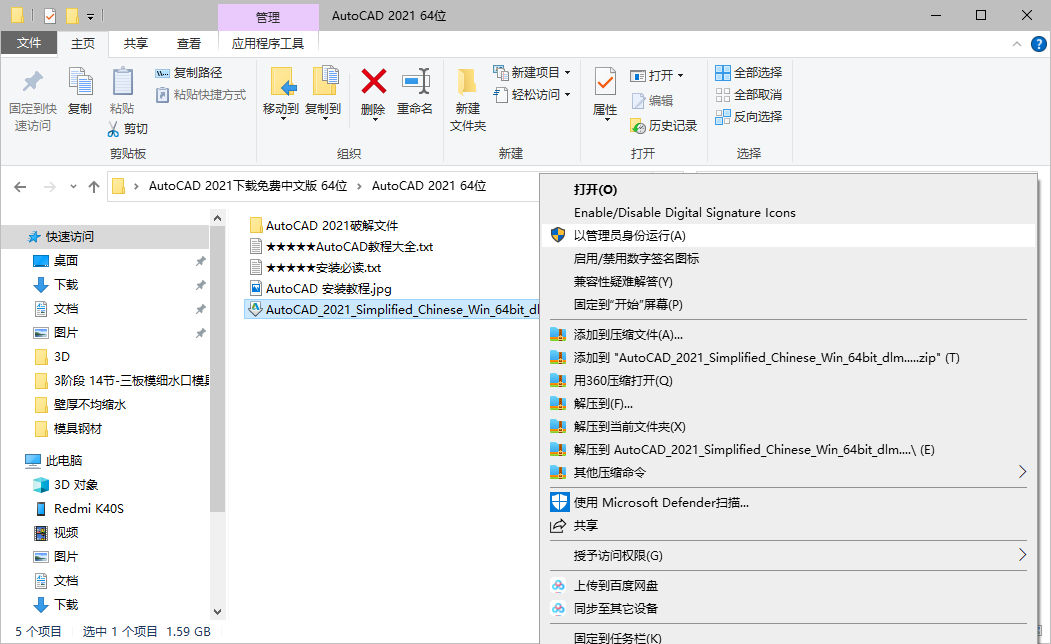The height and width of the screenshot is (644, 1051).
Task: Click the blue Help question mark button
Action: point(1038,43)
